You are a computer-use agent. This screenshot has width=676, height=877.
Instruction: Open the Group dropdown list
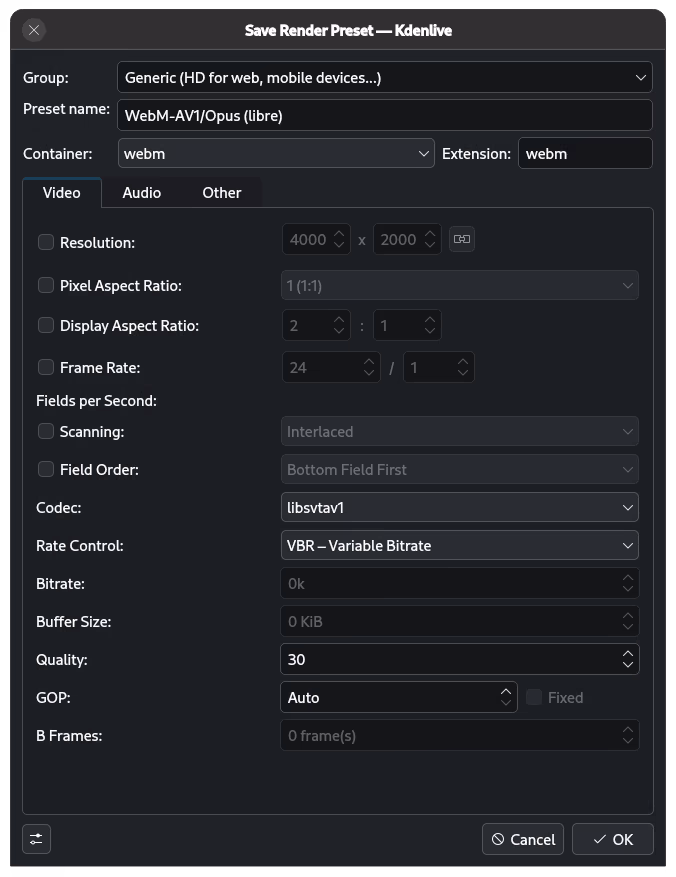pyautogui.click(x=385, y=77)
